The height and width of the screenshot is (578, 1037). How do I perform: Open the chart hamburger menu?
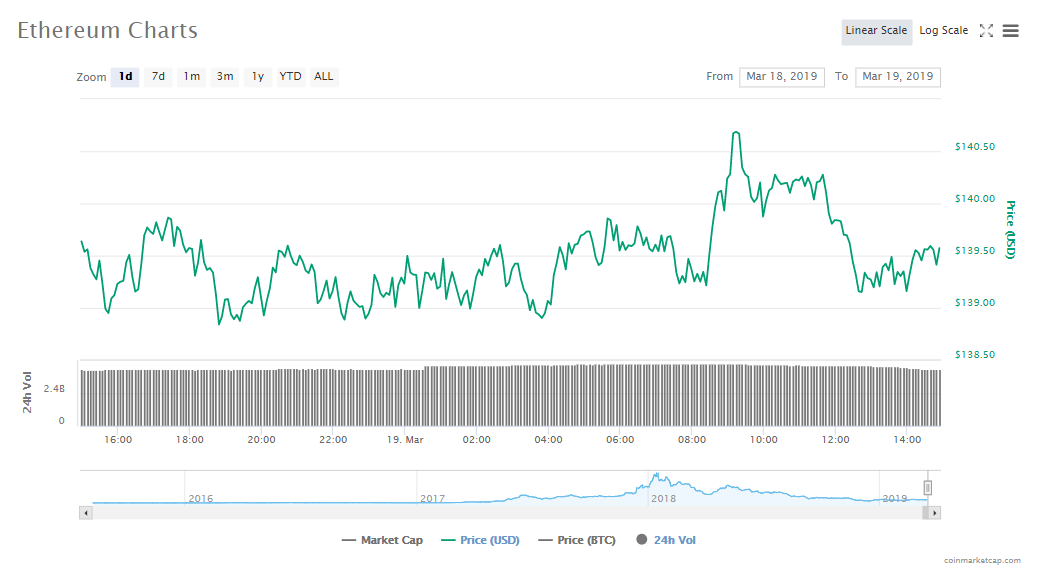[x=1011, y=31]
